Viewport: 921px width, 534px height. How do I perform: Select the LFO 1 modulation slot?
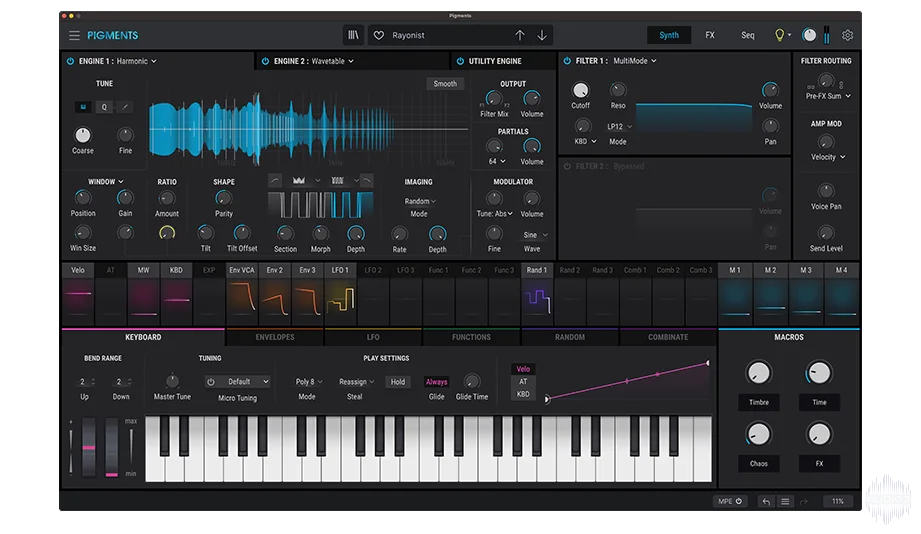(x=340, y=294)
